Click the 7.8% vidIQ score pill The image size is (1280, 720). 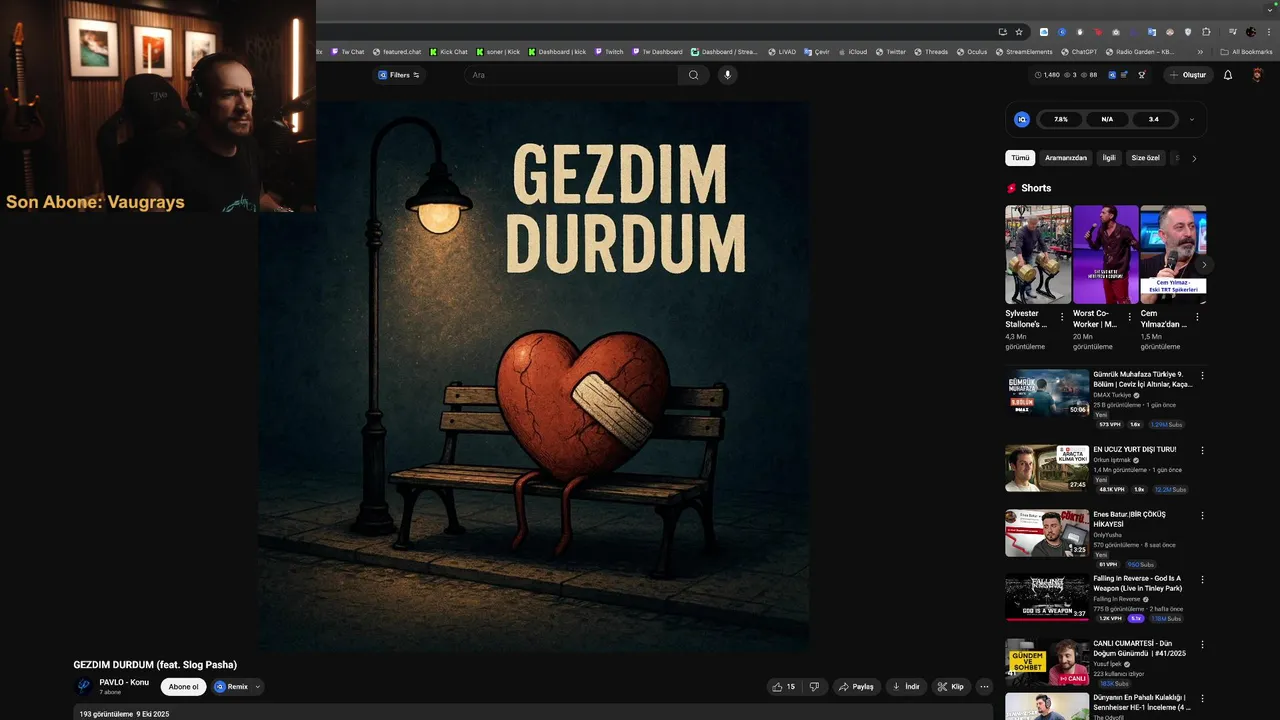[x=1061, y=119]
